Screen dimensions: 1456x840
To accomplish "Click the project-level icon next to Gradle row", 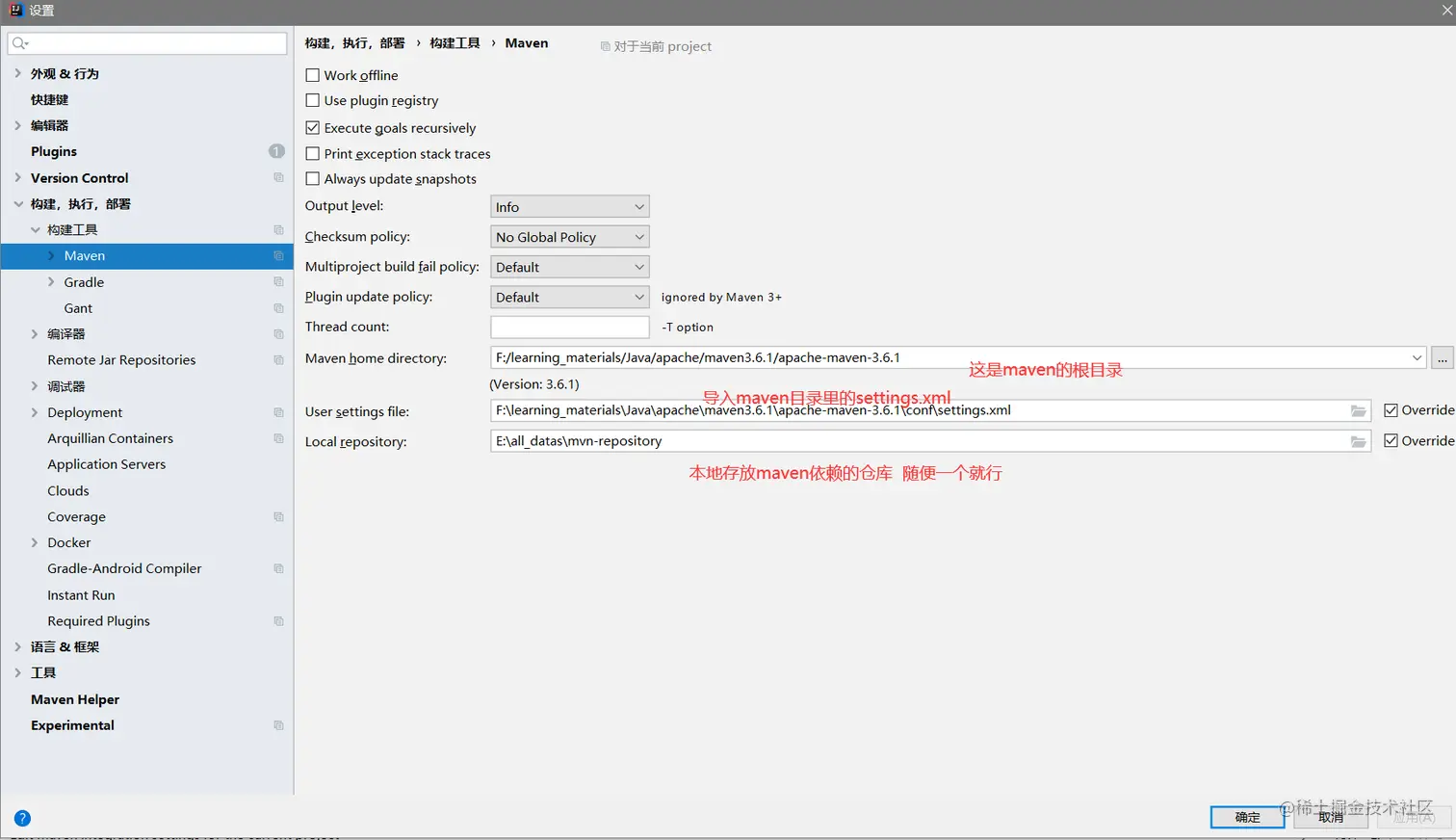I will coord(278,282).
